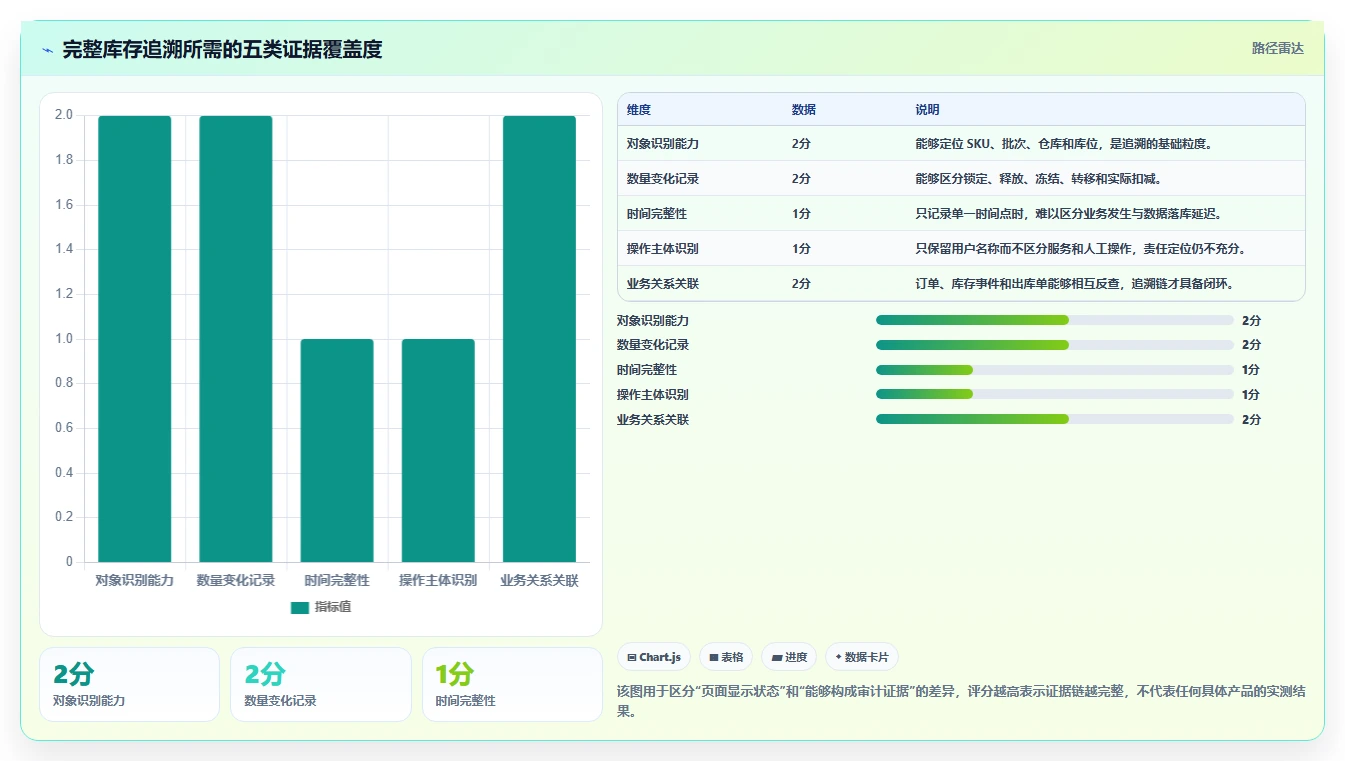Screen dimensions: 1345x761
Task: Click the footnote paragraph starting 该图用于区分
Action: coord(961,702)
